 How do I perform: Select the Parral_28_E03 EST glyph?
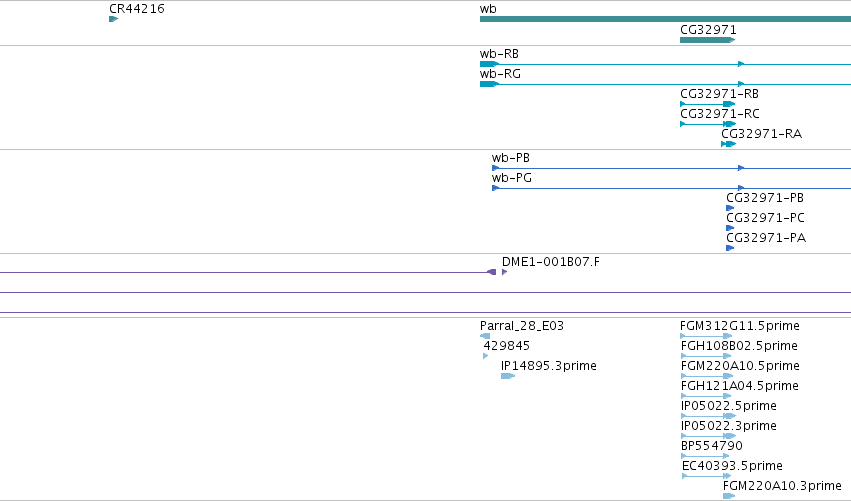[485, 336]
